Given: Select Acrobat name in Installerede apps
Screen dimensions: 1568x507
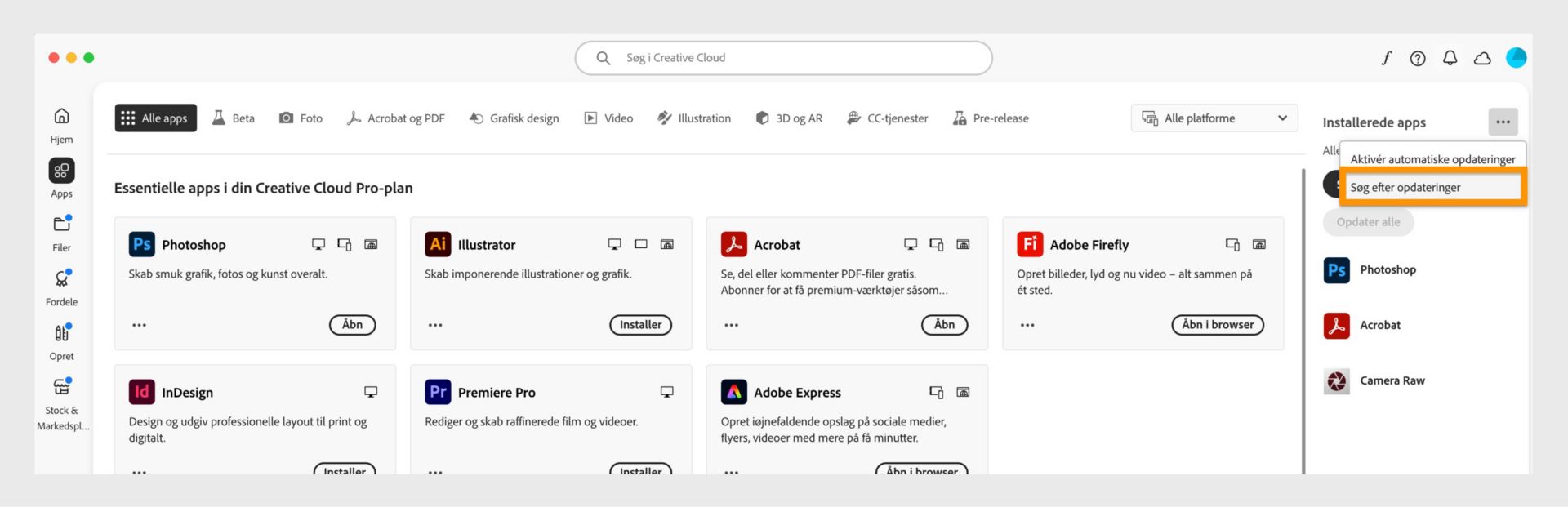Looking at the screenshot, I should [1380, 325].
